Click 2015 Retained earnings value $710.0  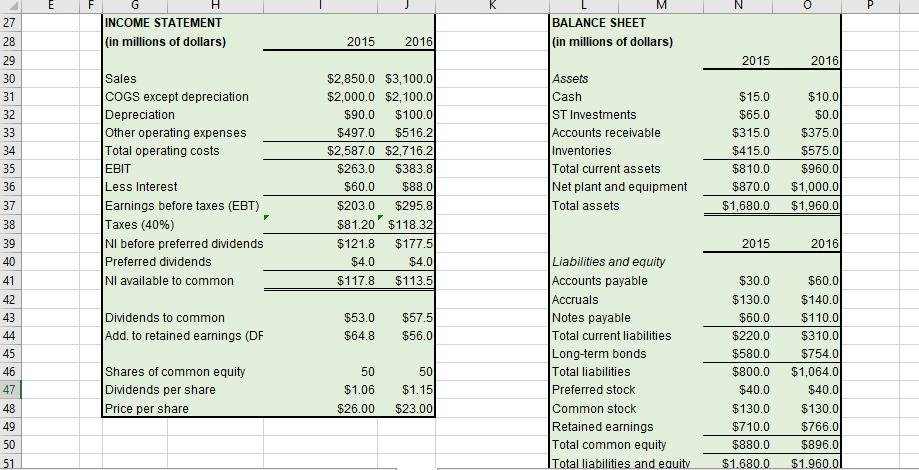pyautogui.click(x=751, y=426)
